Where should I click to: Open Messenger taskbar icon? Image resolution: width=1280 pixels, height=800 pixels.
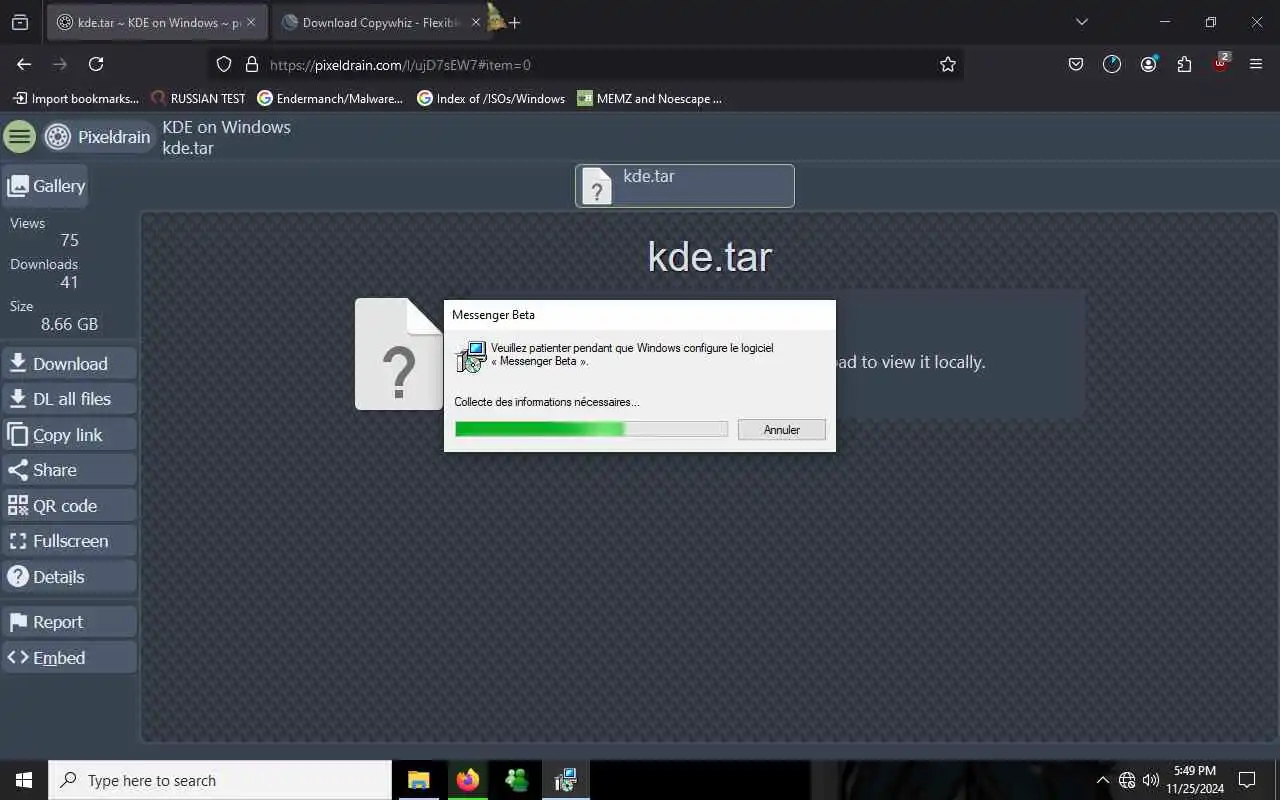(517, 780)
